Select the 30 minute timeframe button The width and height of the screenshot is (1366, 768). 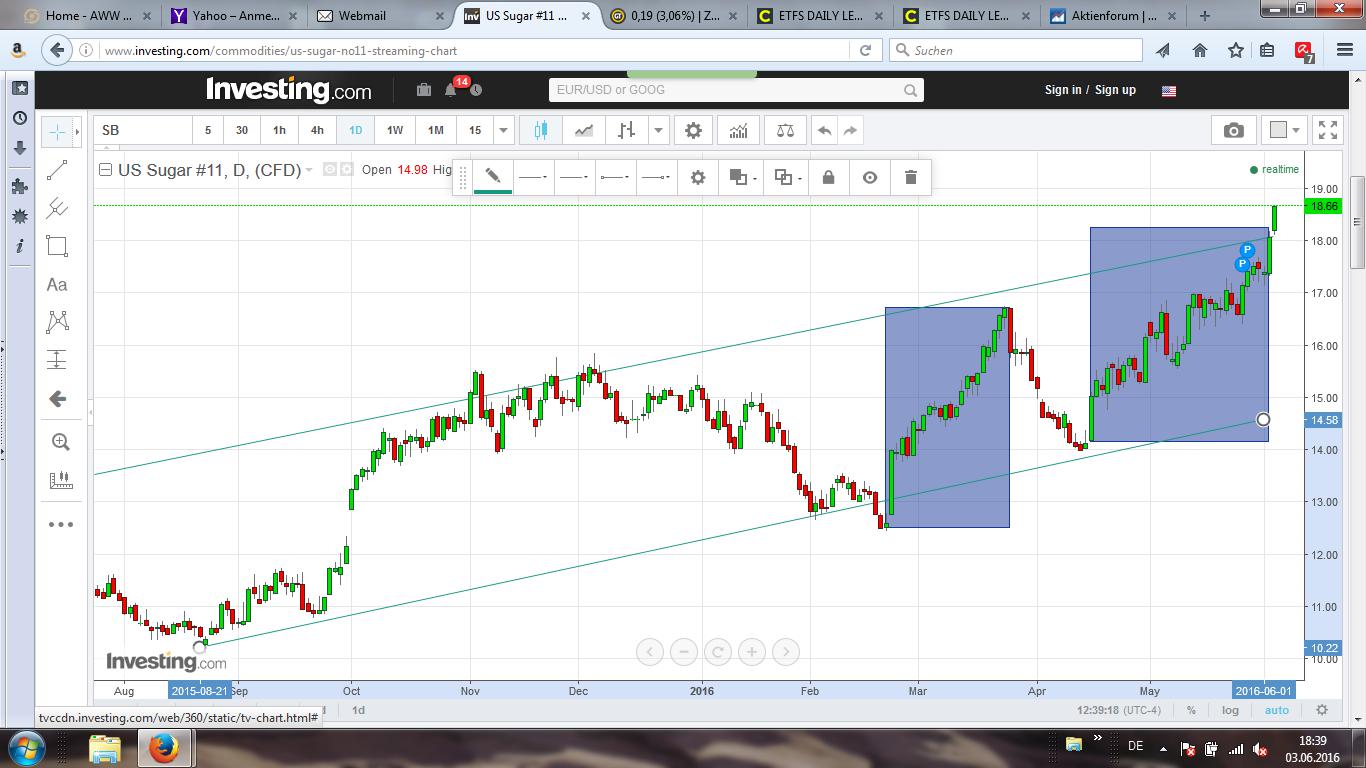pyautogui.click(x=241, y=130)
